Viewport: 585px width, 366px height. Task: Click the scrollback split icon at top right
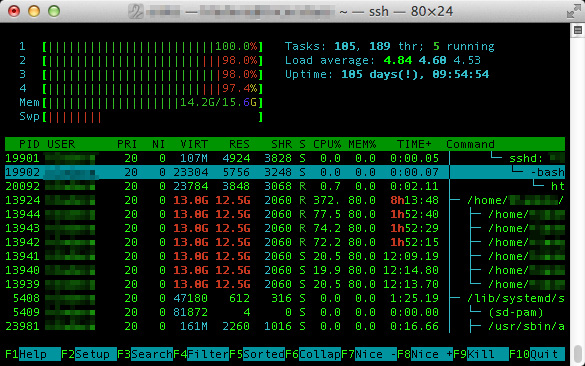[578, 30]
